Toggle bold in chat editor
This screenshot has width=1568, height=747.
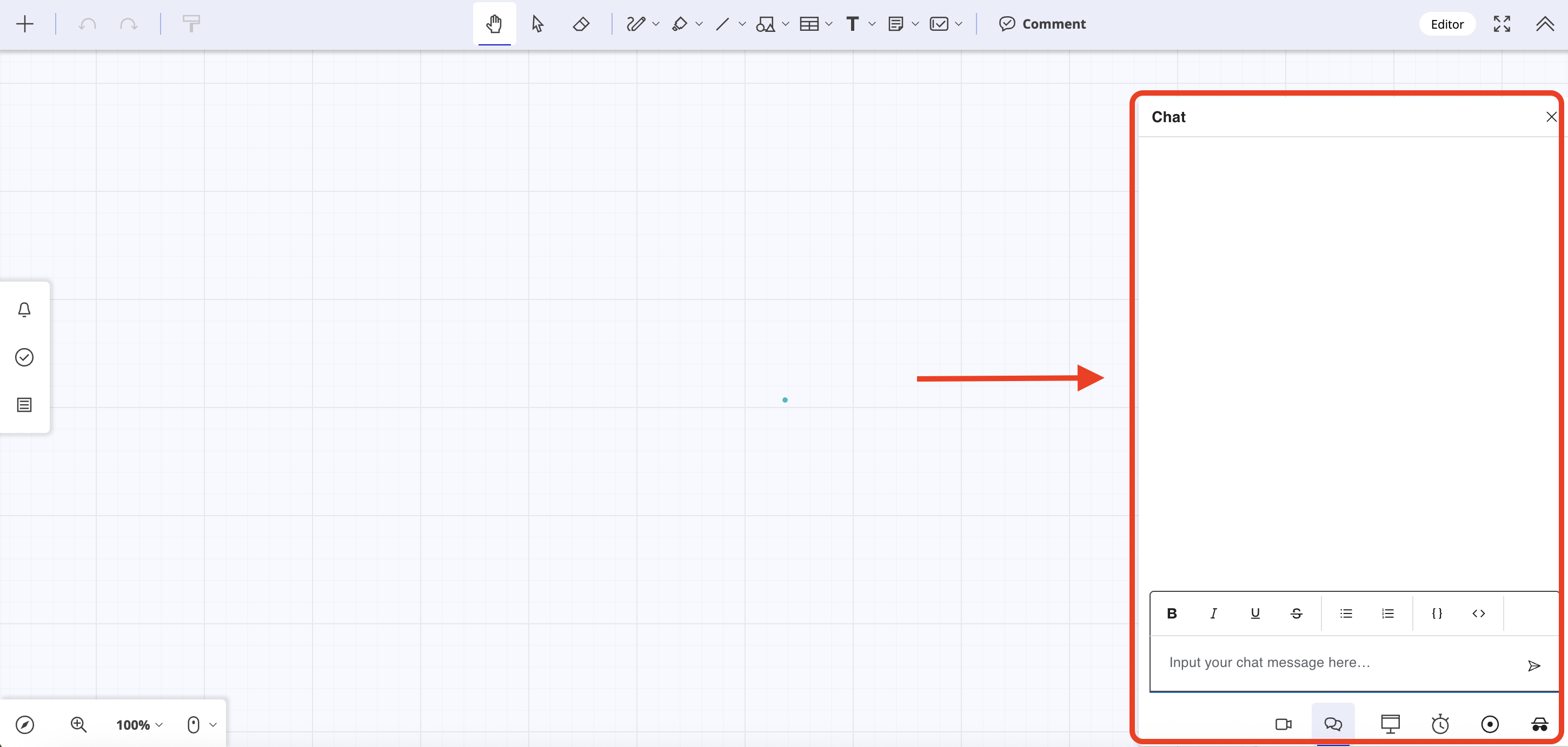(x=1172, y=613)
